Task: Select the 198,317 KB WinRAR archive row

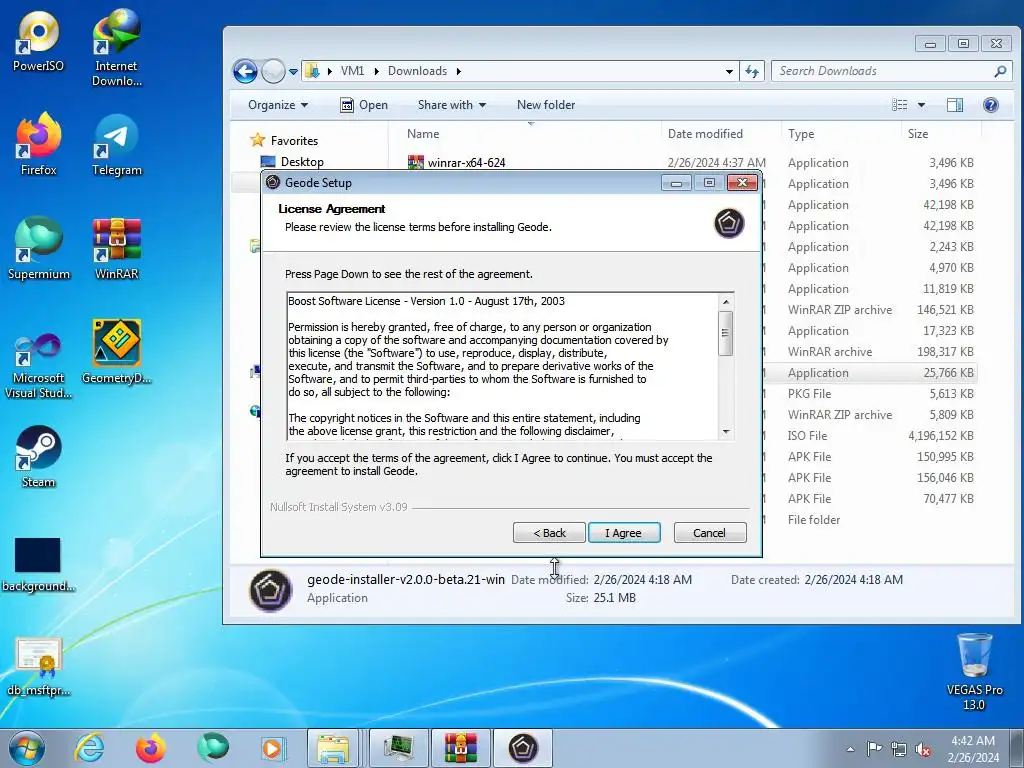Action: point(872,352)
